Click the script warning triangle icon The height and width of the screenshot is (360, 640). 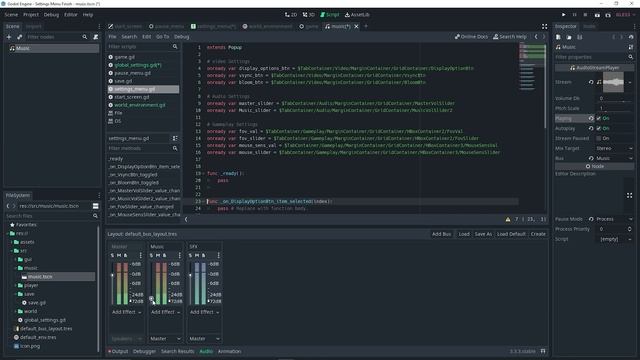tap(508, 220)
